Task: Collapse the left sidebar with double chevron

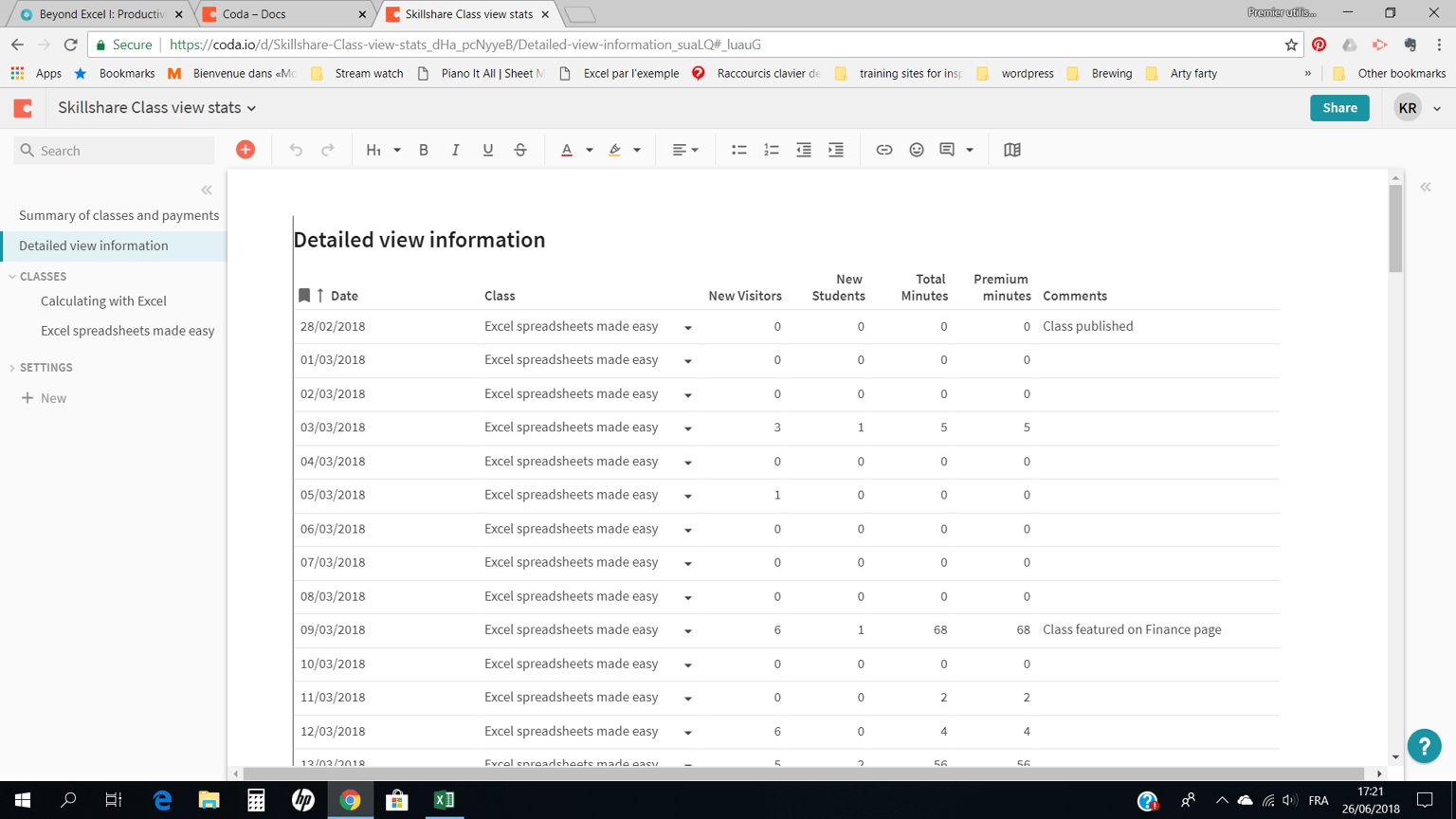Action: [x=207, y=191]
